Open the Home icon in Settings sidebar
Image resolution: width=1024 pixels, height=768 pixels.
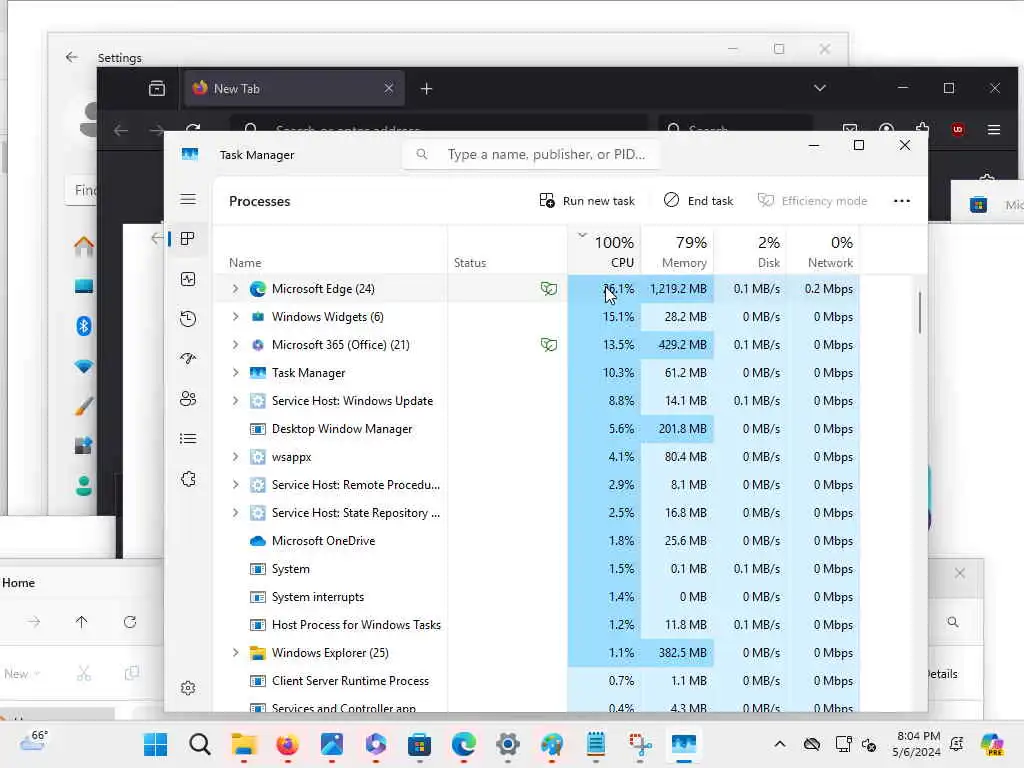pyautogui.click(x=84, y=246)
